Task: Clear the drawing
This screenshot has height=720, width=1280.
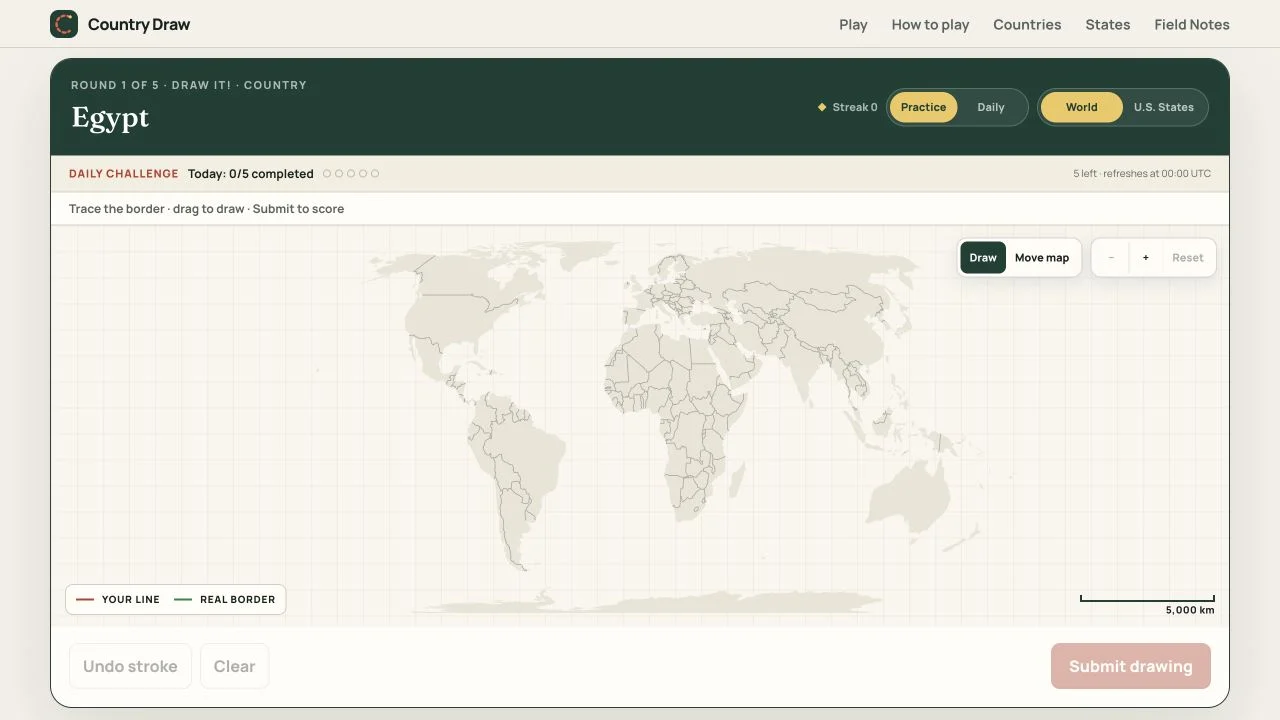Action: [x=234, y=666]
